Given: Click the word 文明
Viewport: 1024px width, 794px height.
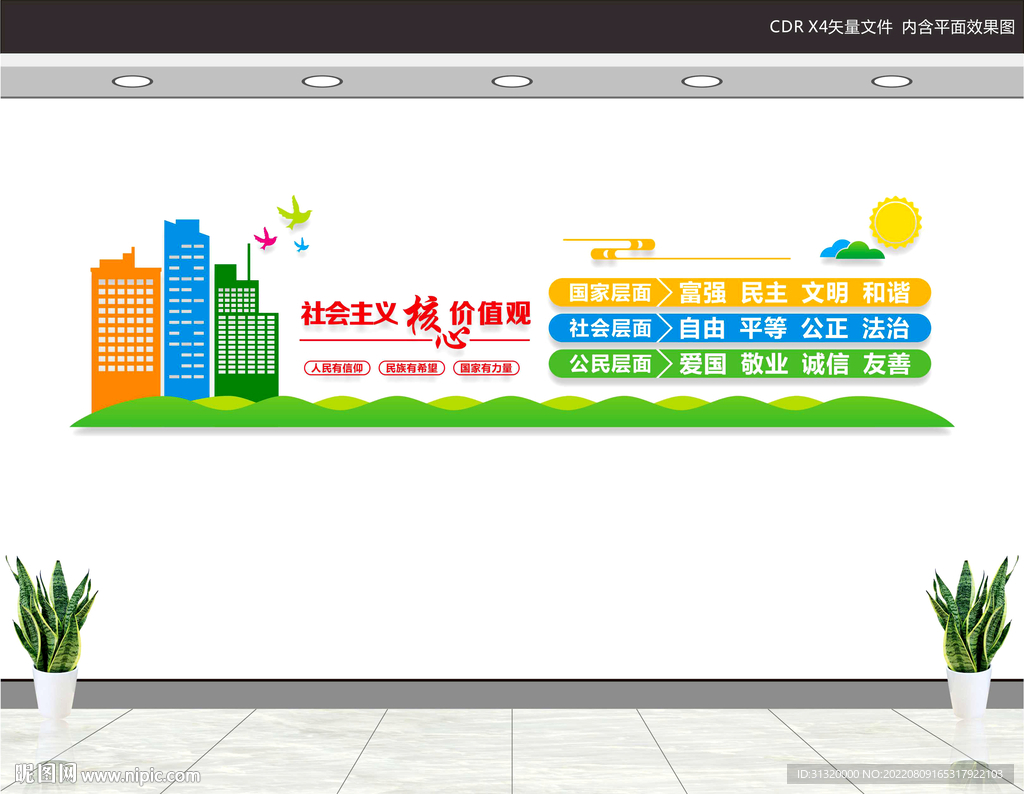Looking at the screenshot, I should click(x=825, y=293).
